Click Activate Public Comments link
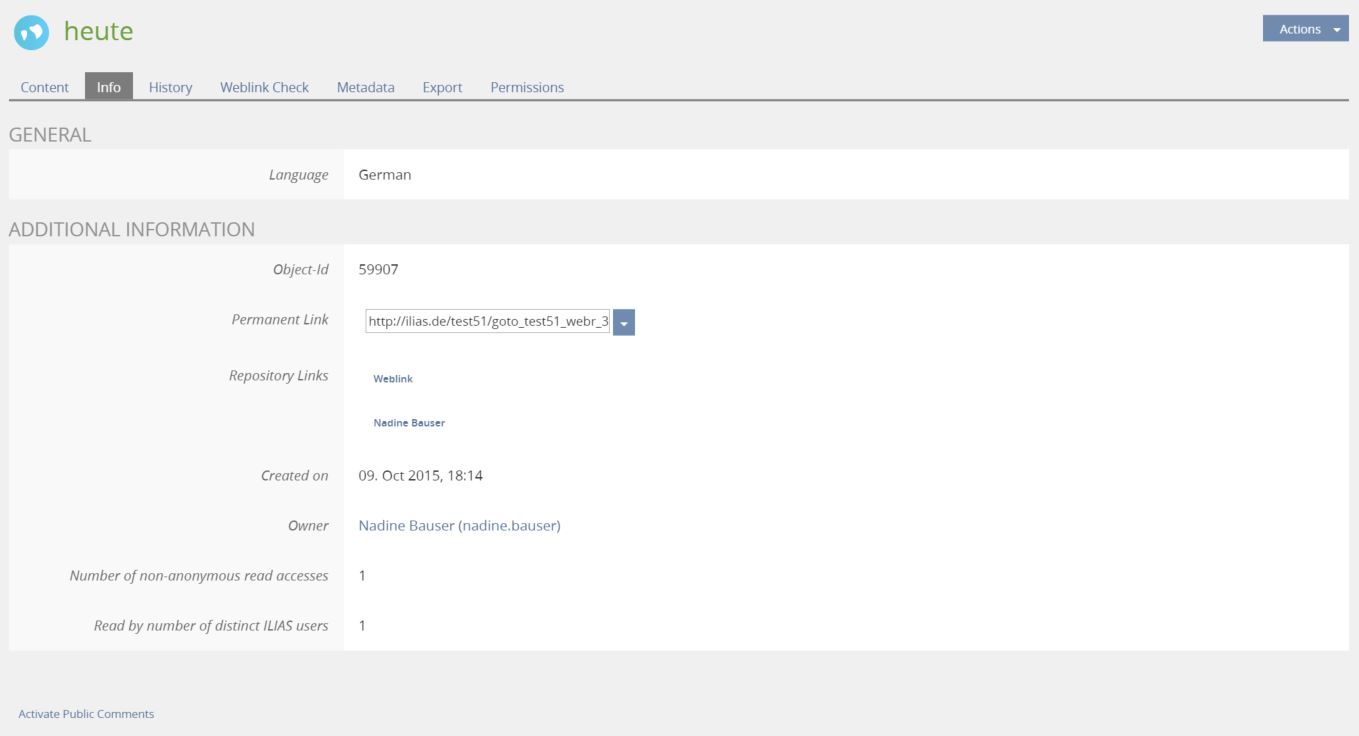The height and width of the screenshot is (736, 1359). [x=86, y=714]
